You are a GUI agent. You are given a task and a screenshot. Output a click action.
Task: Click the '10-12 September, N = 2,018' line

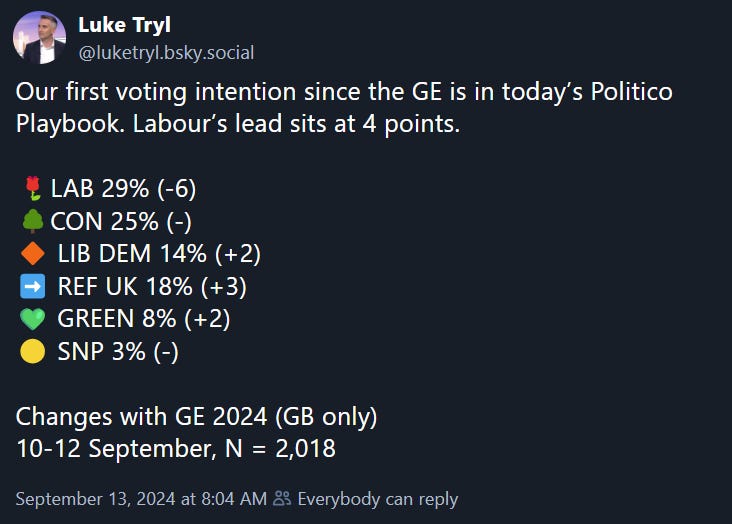[x=176, y=449]
